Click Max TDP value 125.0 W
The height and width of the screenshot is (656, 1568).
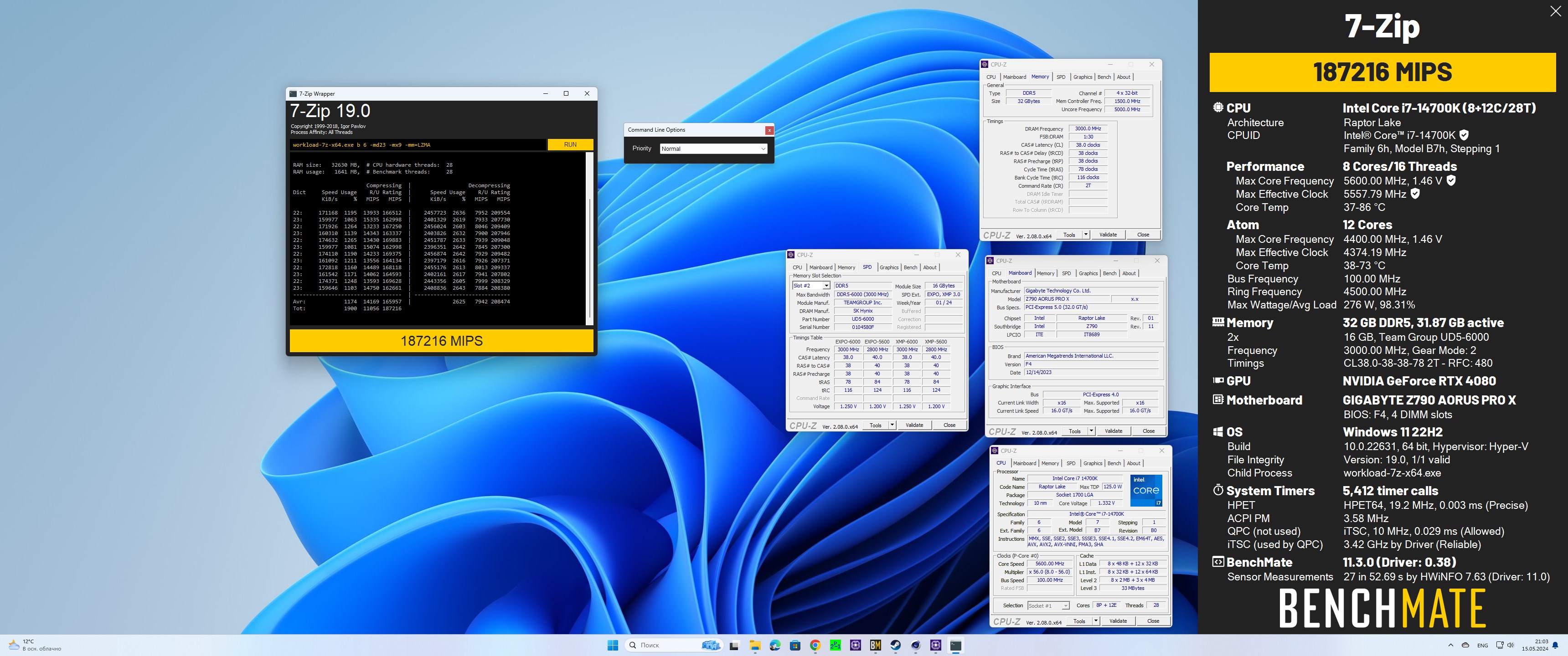pyautogui.click(x=1113, y=487)
